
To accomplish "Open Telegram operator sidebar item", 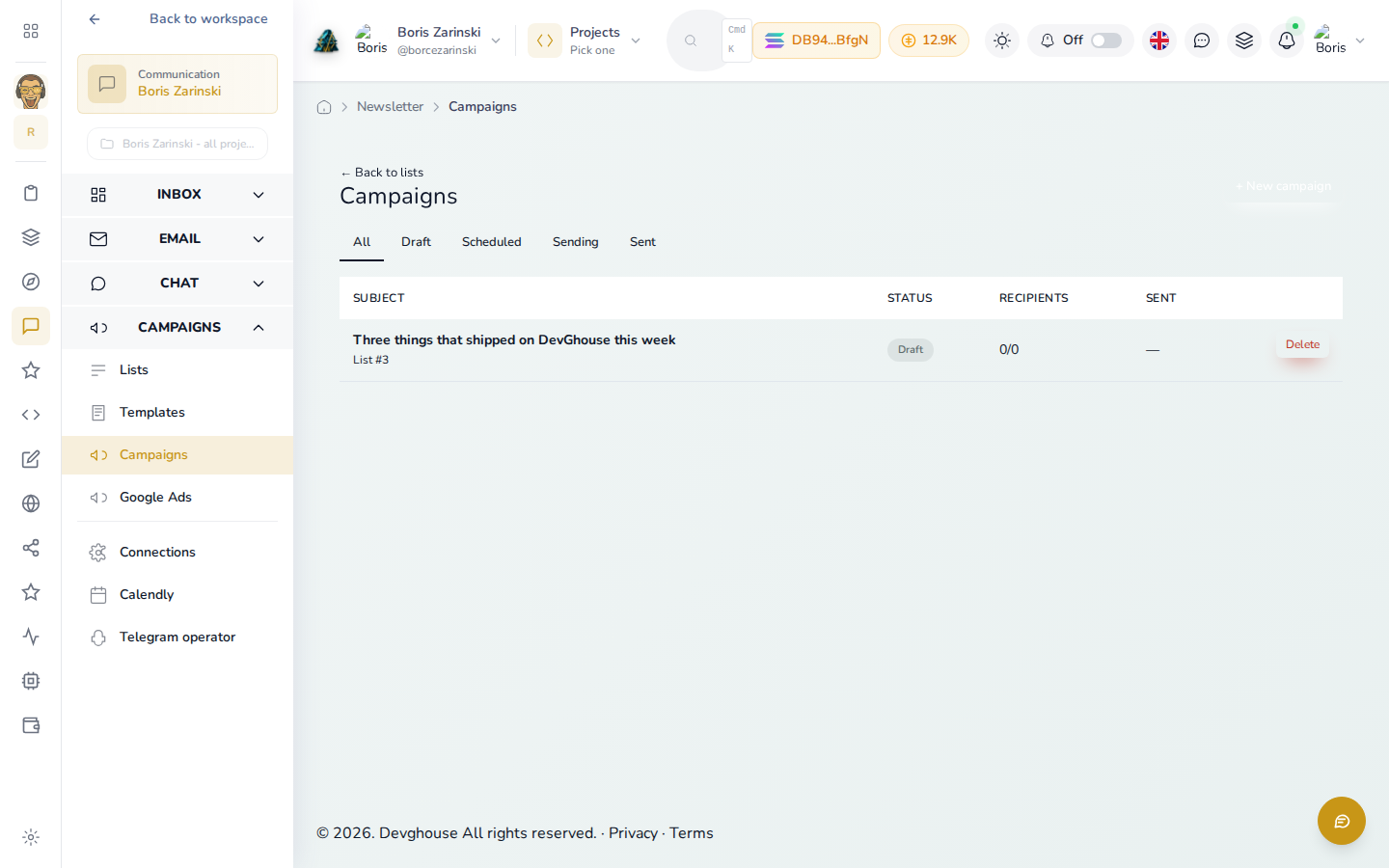I will (177, 637).
